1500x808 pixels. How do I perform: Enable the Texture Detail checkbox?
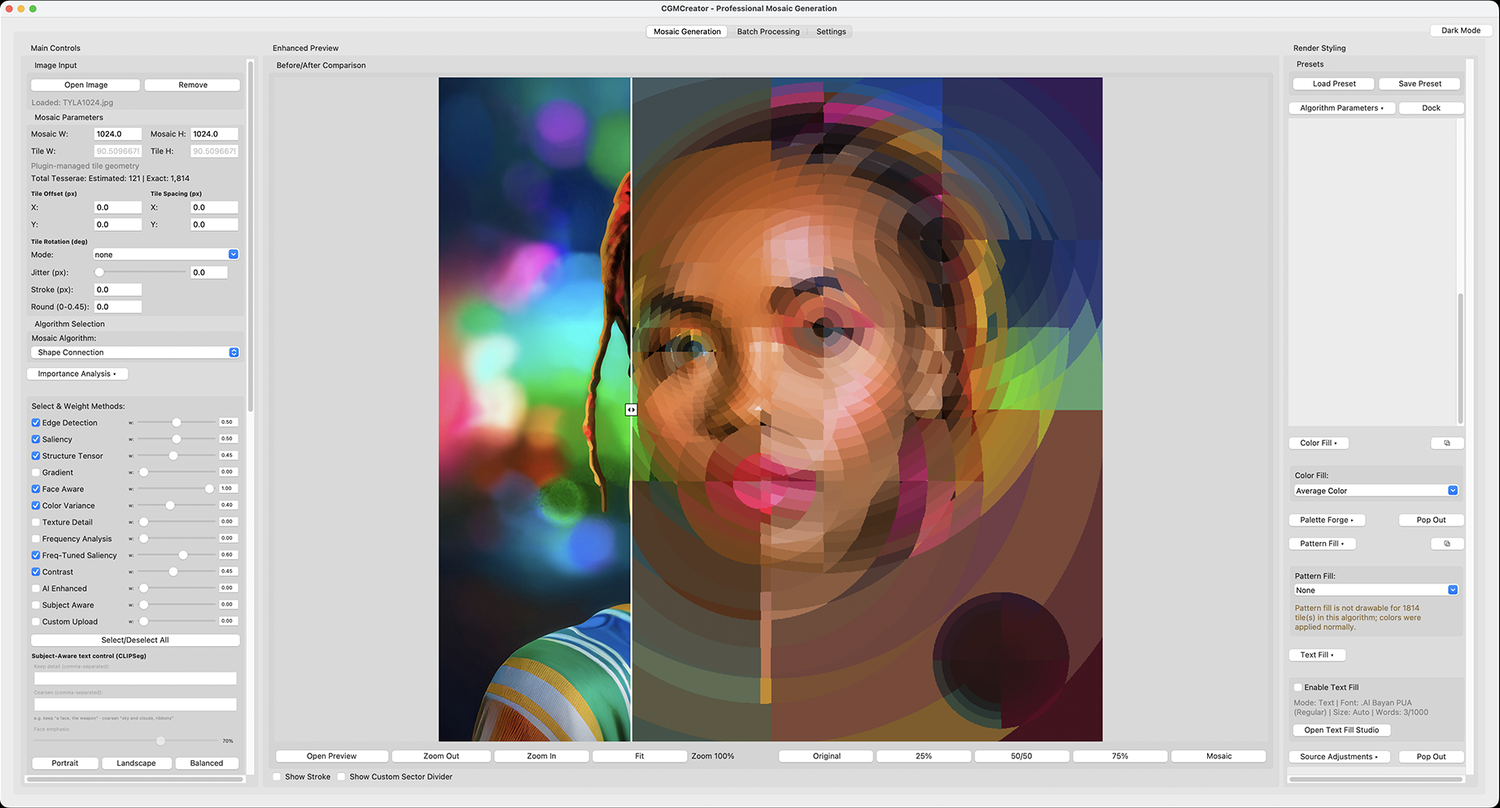point(36,522)
